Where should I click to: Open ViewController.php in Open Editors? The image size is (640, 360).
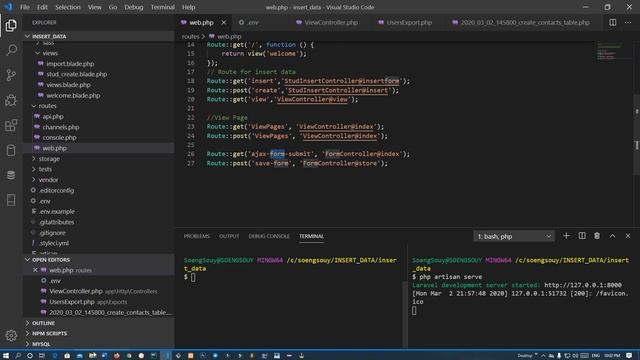point(76,291)
